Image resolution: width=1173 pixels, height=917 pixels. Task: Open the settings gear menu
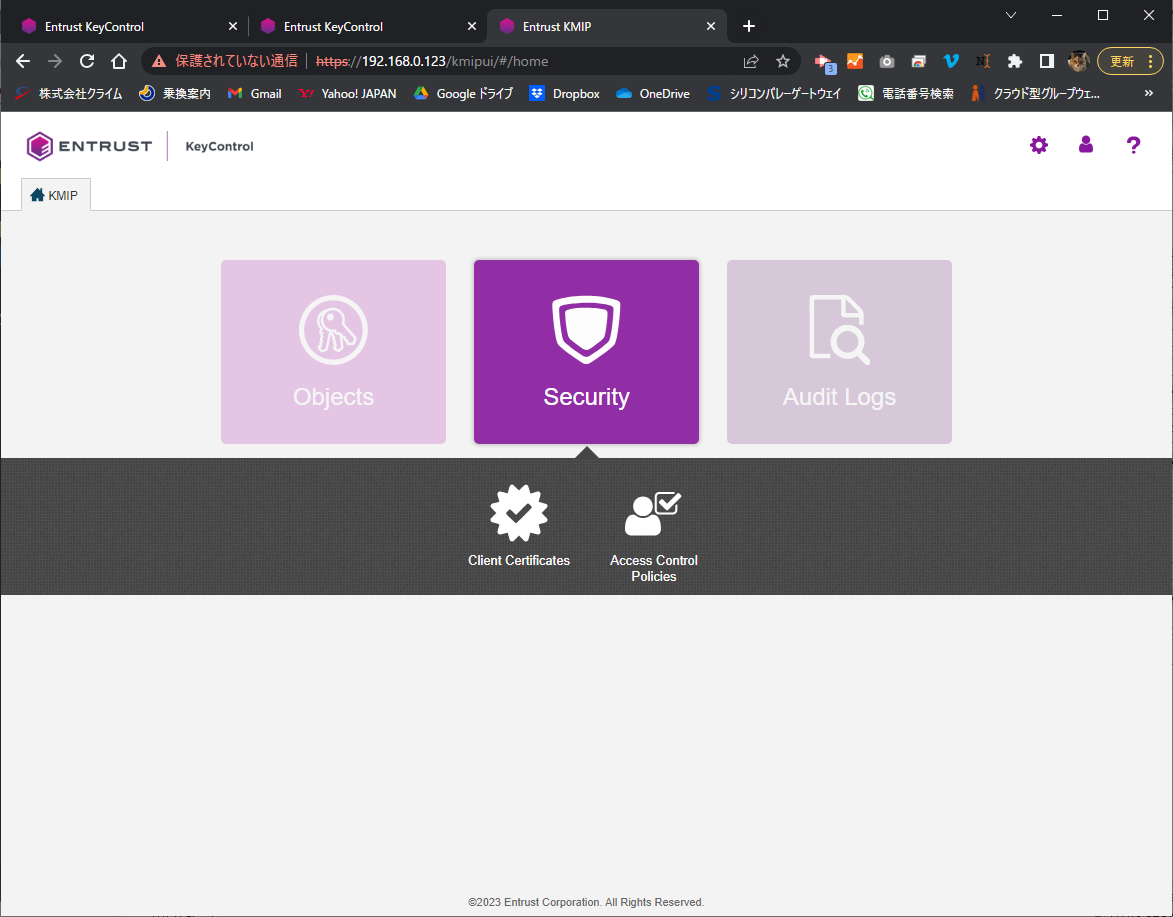[1039, 145]
